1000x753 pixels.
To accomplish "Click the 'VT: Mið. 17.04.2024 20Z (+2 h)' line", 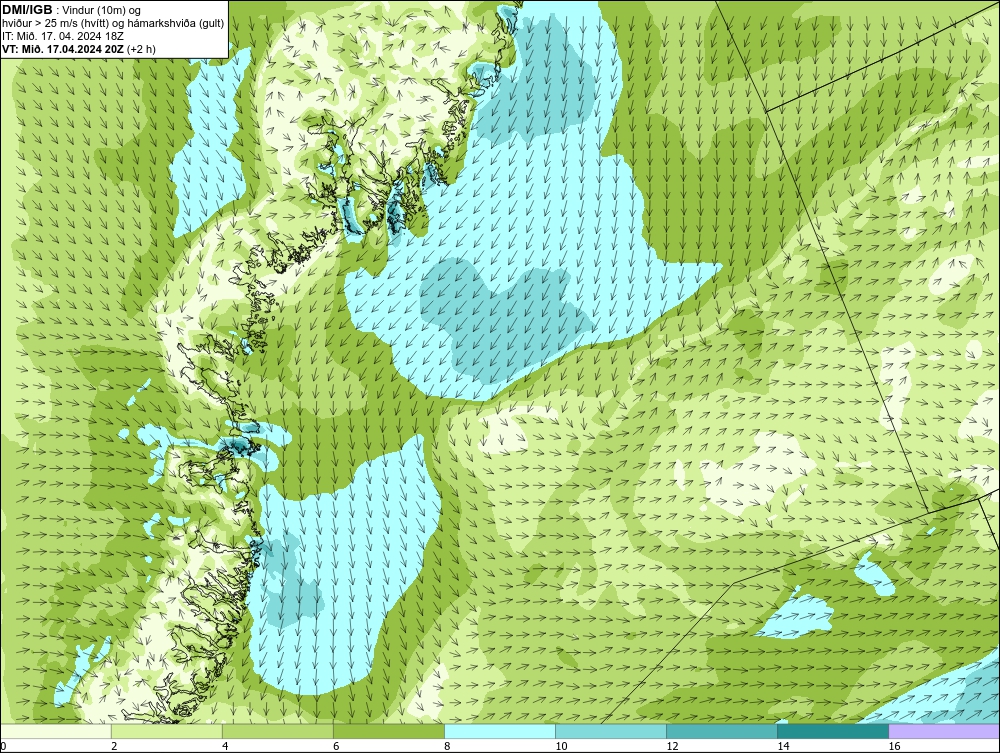I will click(x=78, y=48).
